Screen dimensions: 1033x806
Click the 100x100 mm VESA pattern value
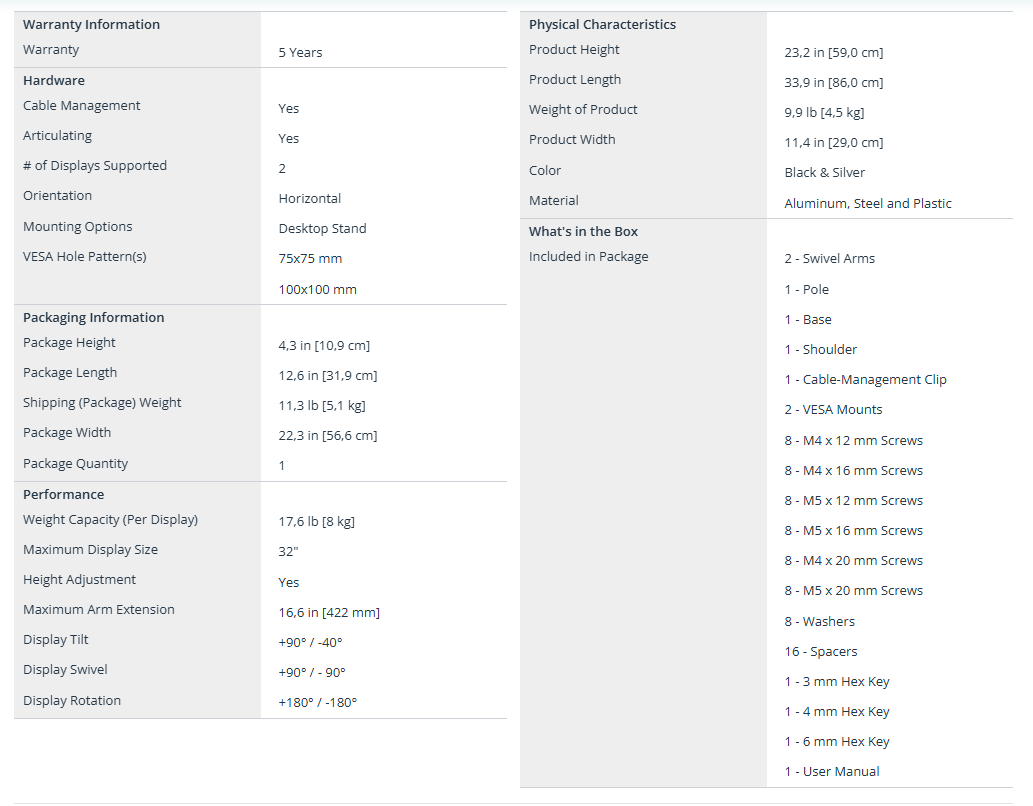tap(317, 289)
